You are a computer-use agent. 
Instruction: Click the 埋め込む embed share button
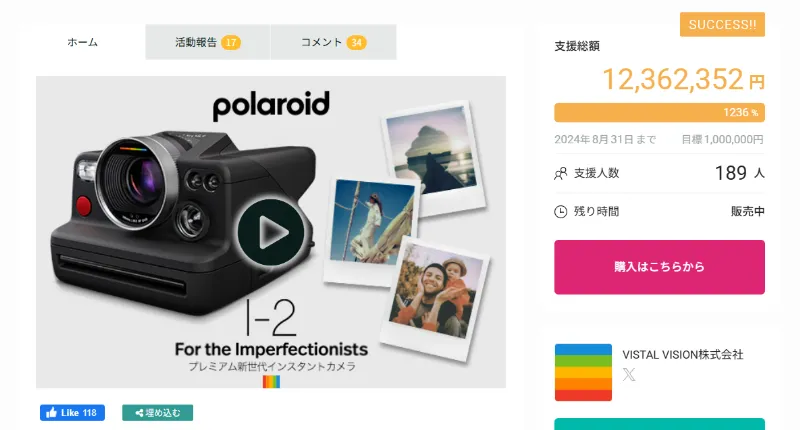pos(158,413)
